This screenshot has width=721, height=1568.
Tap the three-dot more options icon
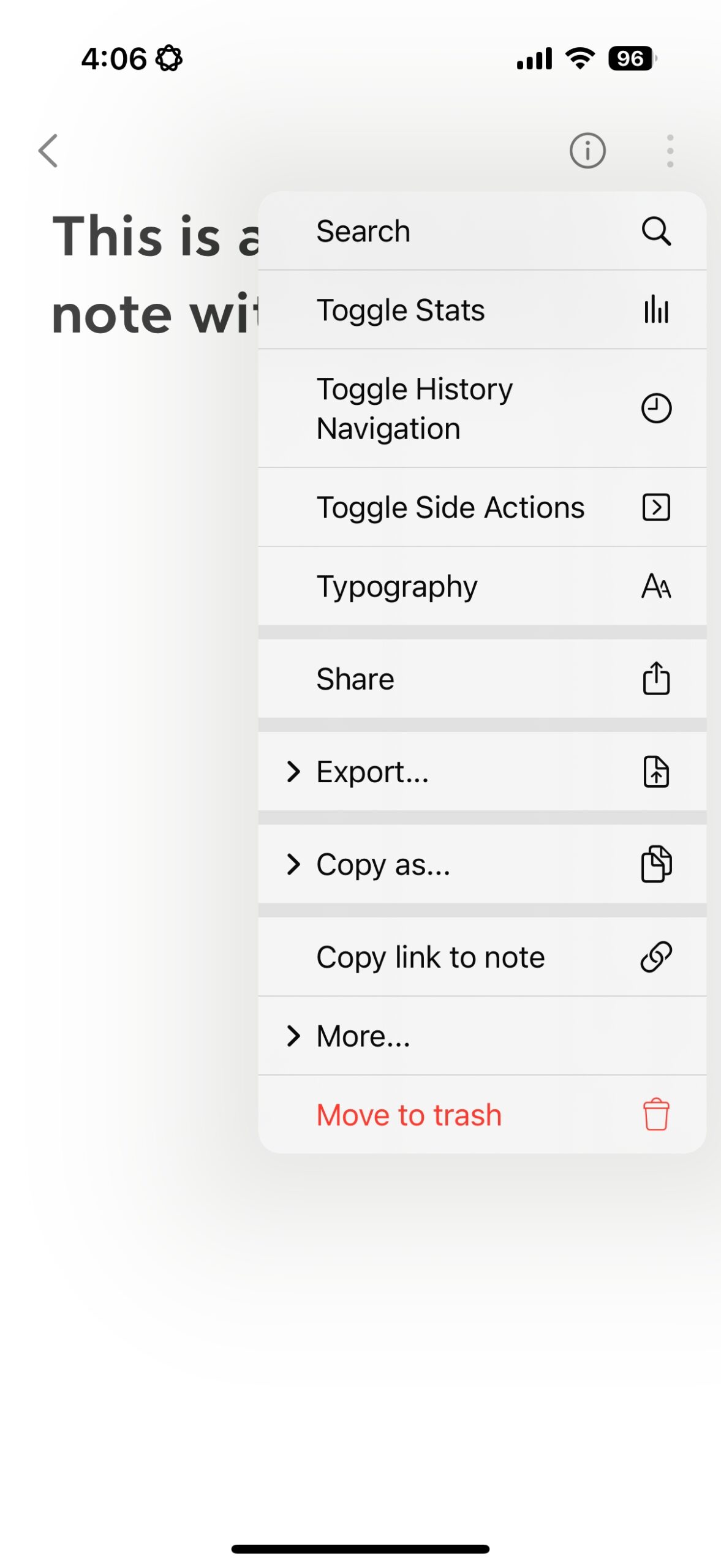[x=670, y=151]
